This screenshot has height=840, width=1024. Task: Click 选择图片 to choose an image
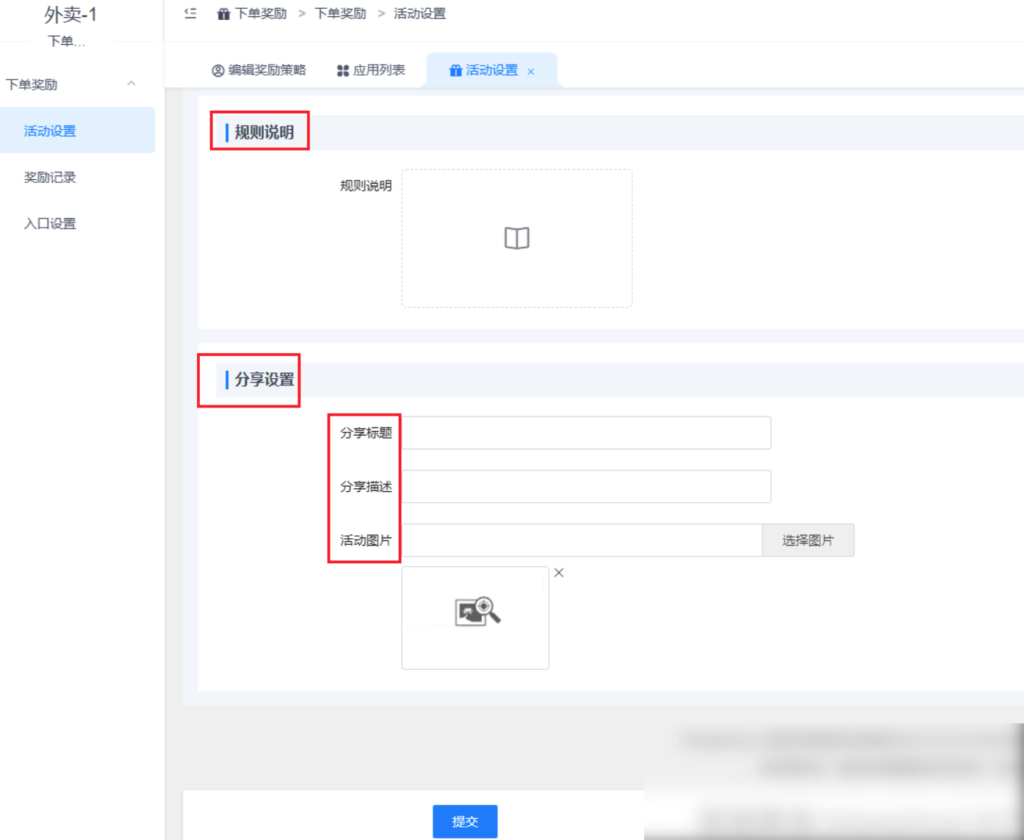(808, 540)
